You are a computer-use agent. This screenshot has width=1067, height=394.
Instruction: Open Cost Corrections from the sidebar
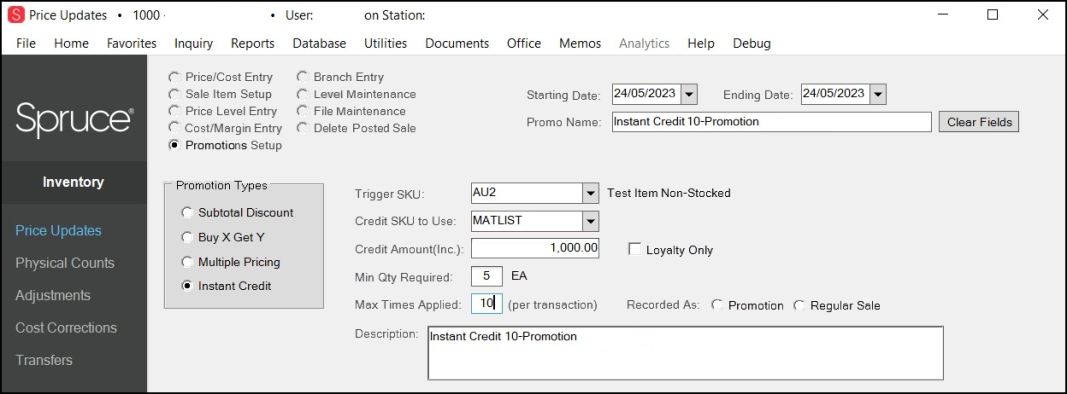point(66,328)
